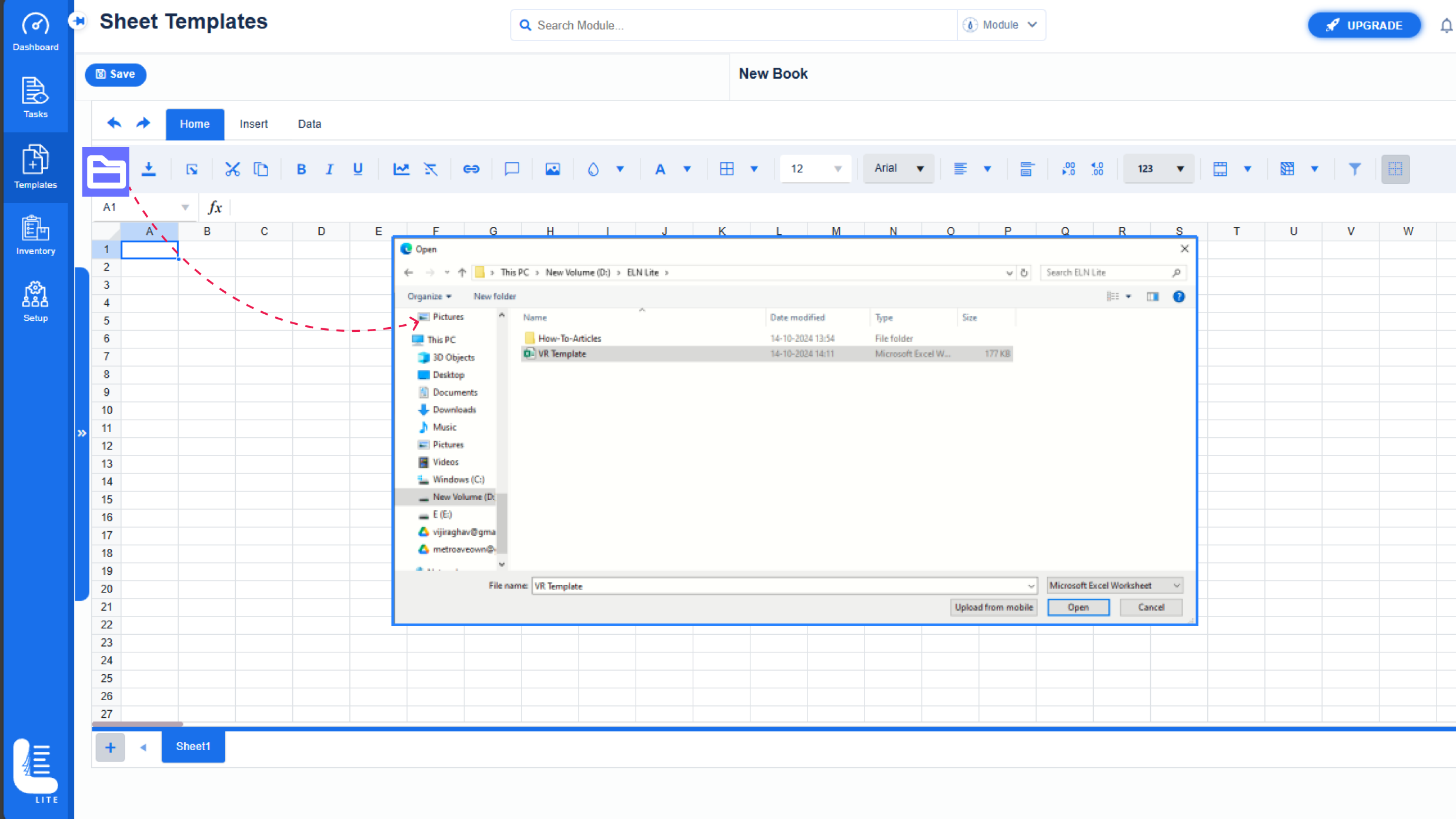Viewport: 1456px width, 819px height.
Task: Switch to the Insert ribbon tab
Action: coord(253,124)
